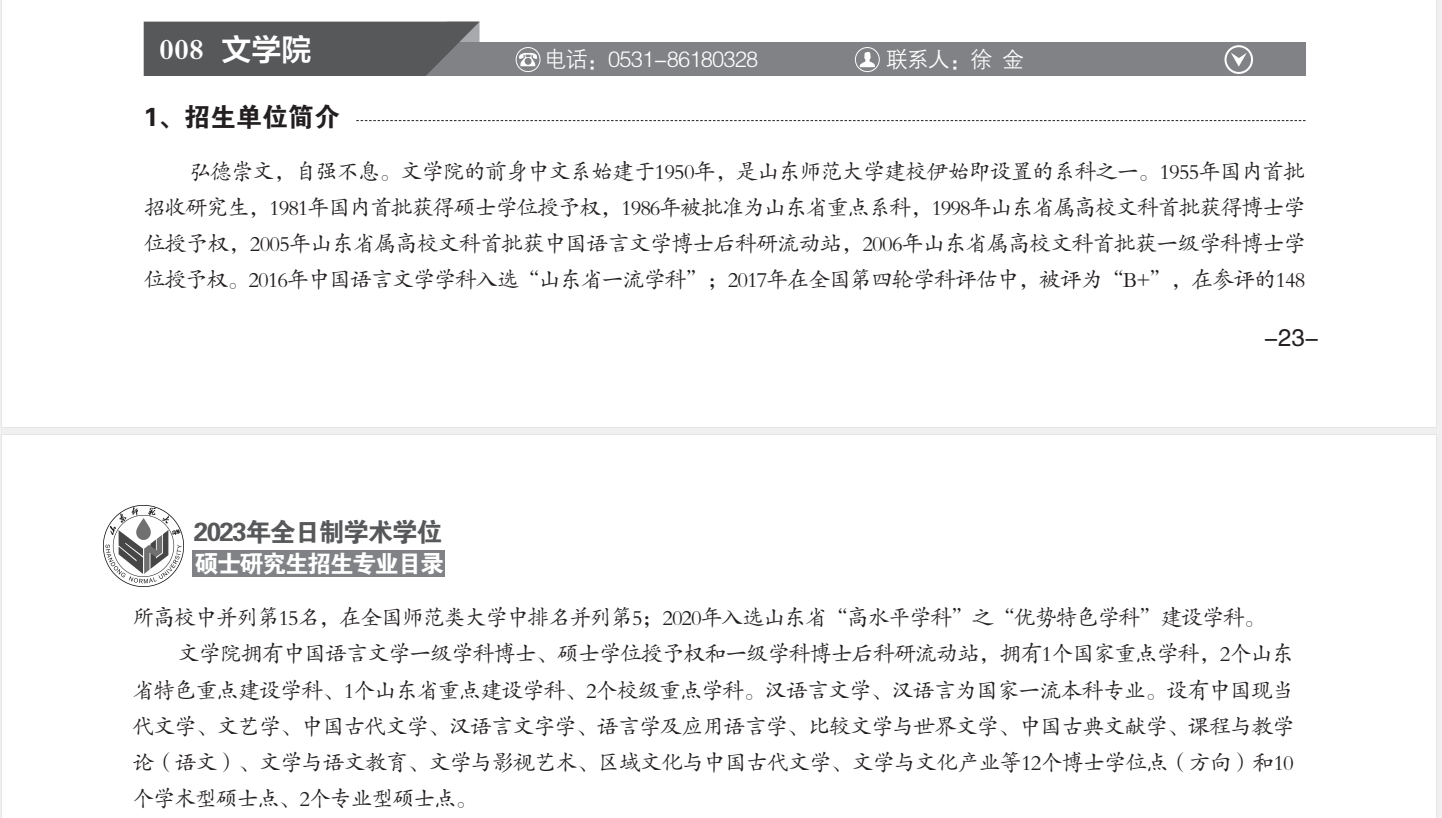Image resolution: width=1442 pixels, height=818 pixels.
Task: Click the "硕士研究生招生专业目录" banner
Action: tap(319, 564)
